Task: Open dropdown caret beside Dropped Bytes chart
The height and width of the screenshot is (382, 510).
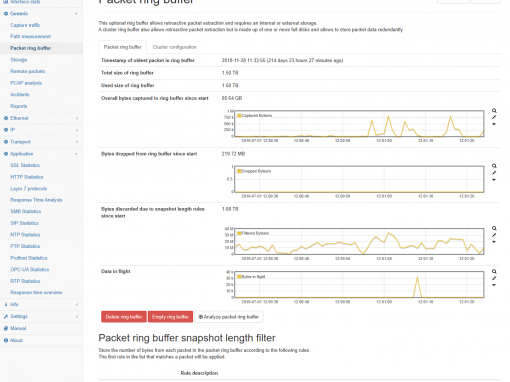Action: coord(494,180)
